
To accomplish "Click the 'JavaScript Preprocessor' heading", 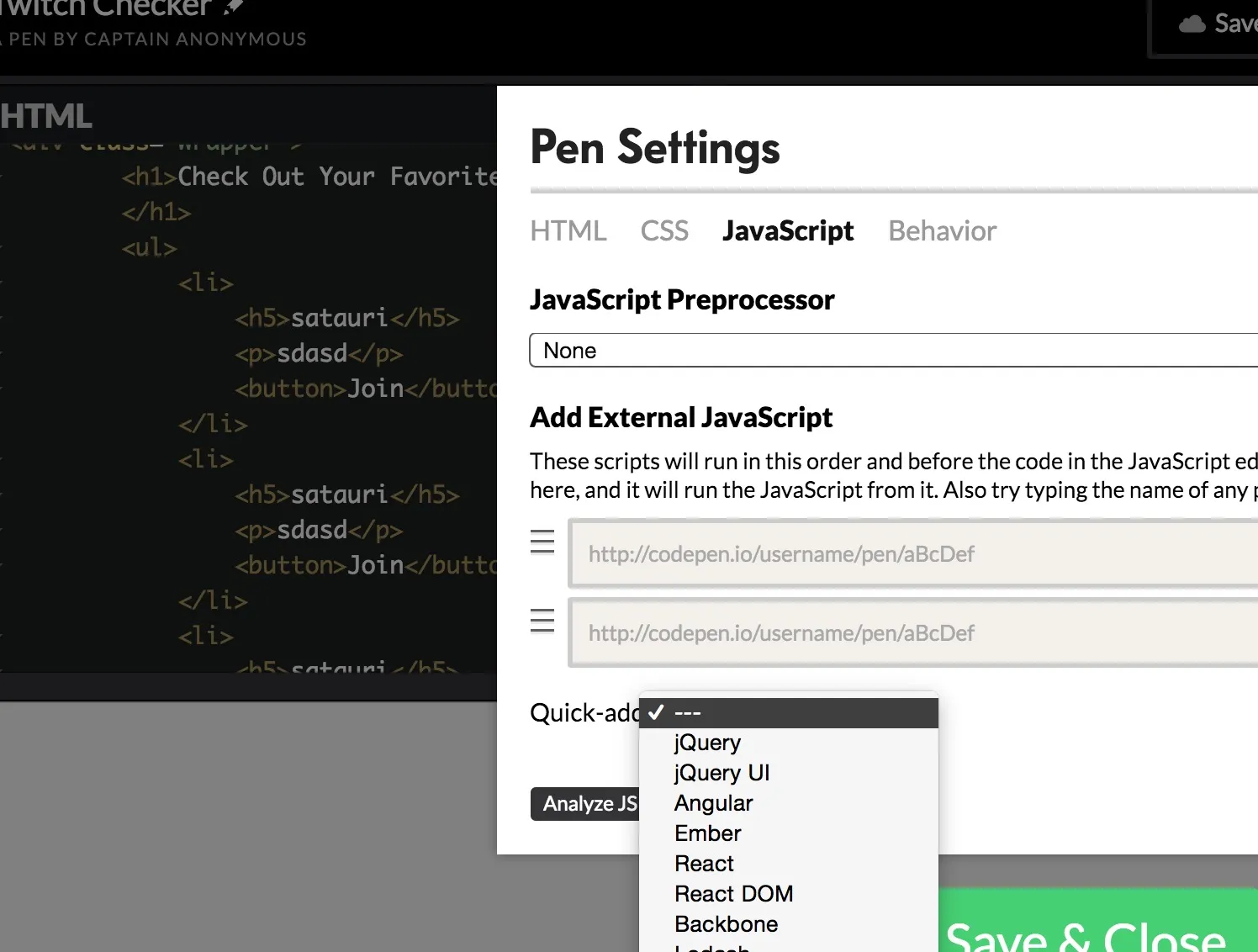I will (682, 299).
